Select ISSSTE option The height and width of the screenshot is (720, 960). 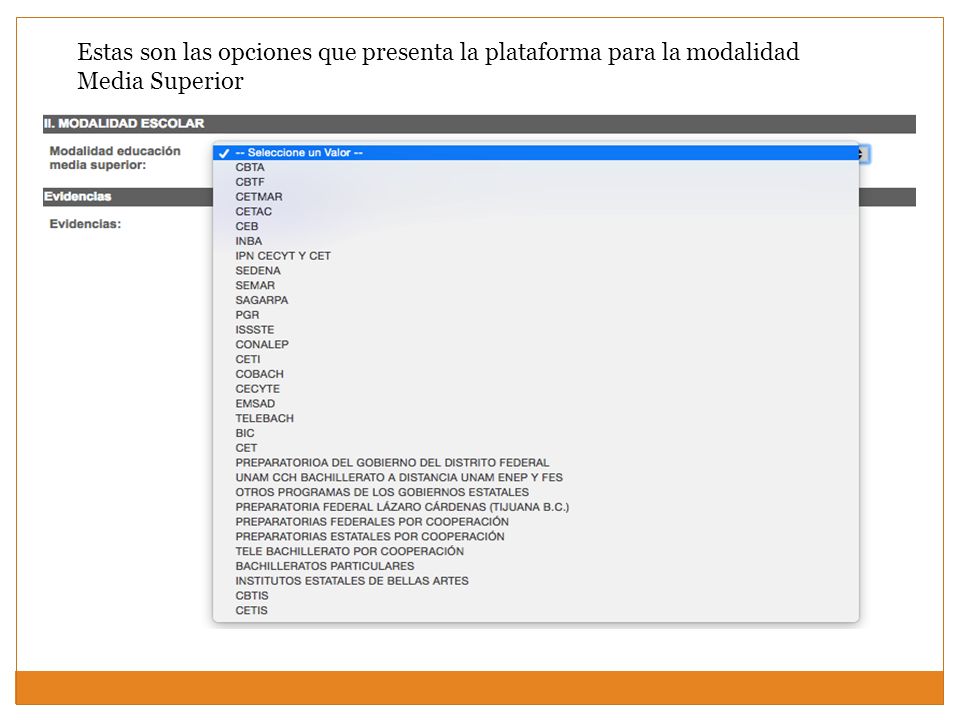pos(536,330)
